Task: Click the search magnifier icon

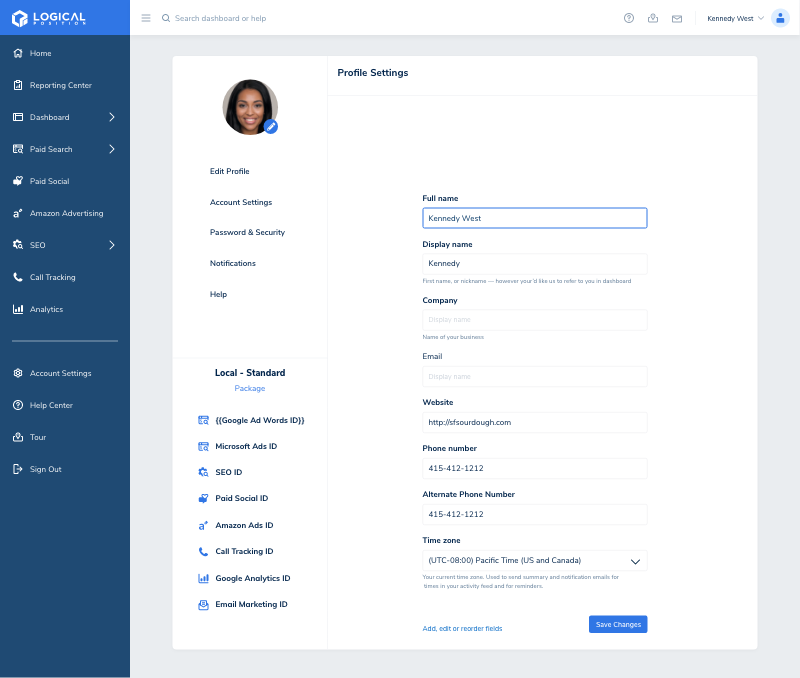Action: [x=166, y=18]
